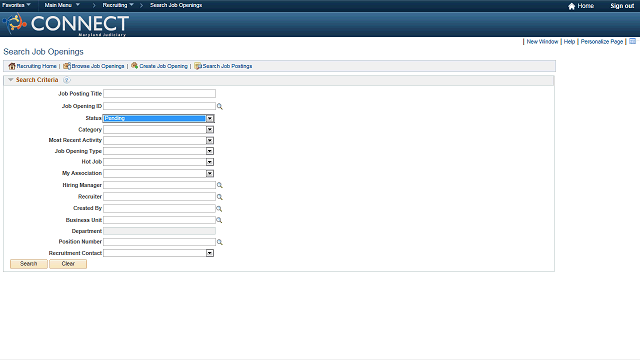The height and width of the screenshot is (360, 640).
Task: Click the Recruiting Home link text
Action: [36, 66]
